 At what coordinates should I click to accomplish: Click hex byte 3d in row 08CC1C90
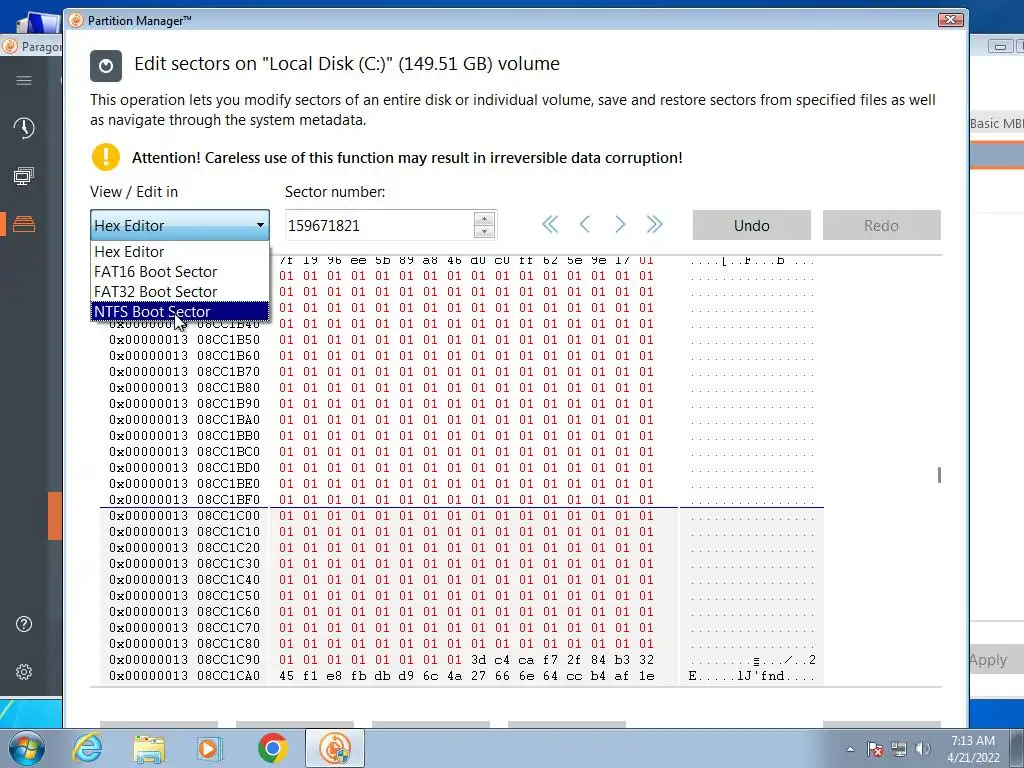point(478,660)
